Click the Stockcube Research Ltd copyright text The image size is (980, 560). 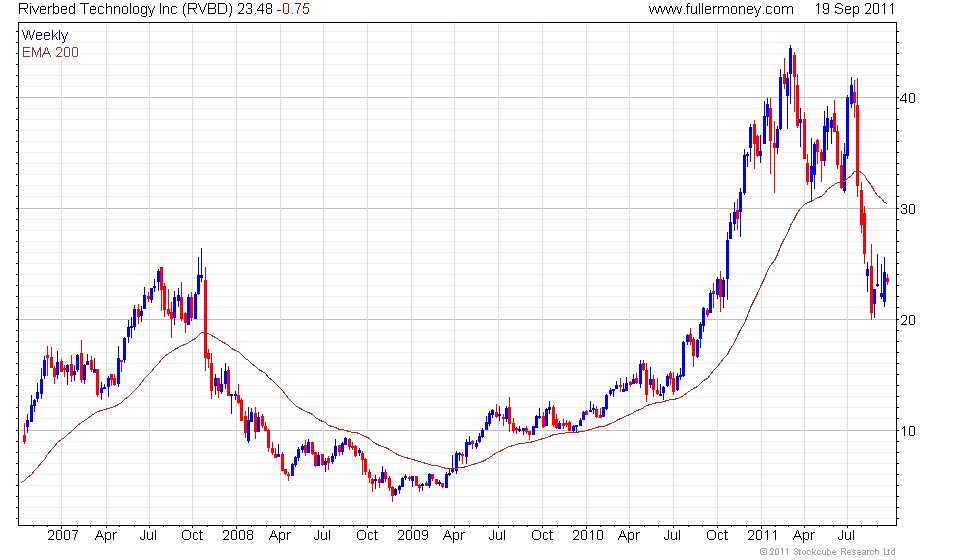[827, 551]
